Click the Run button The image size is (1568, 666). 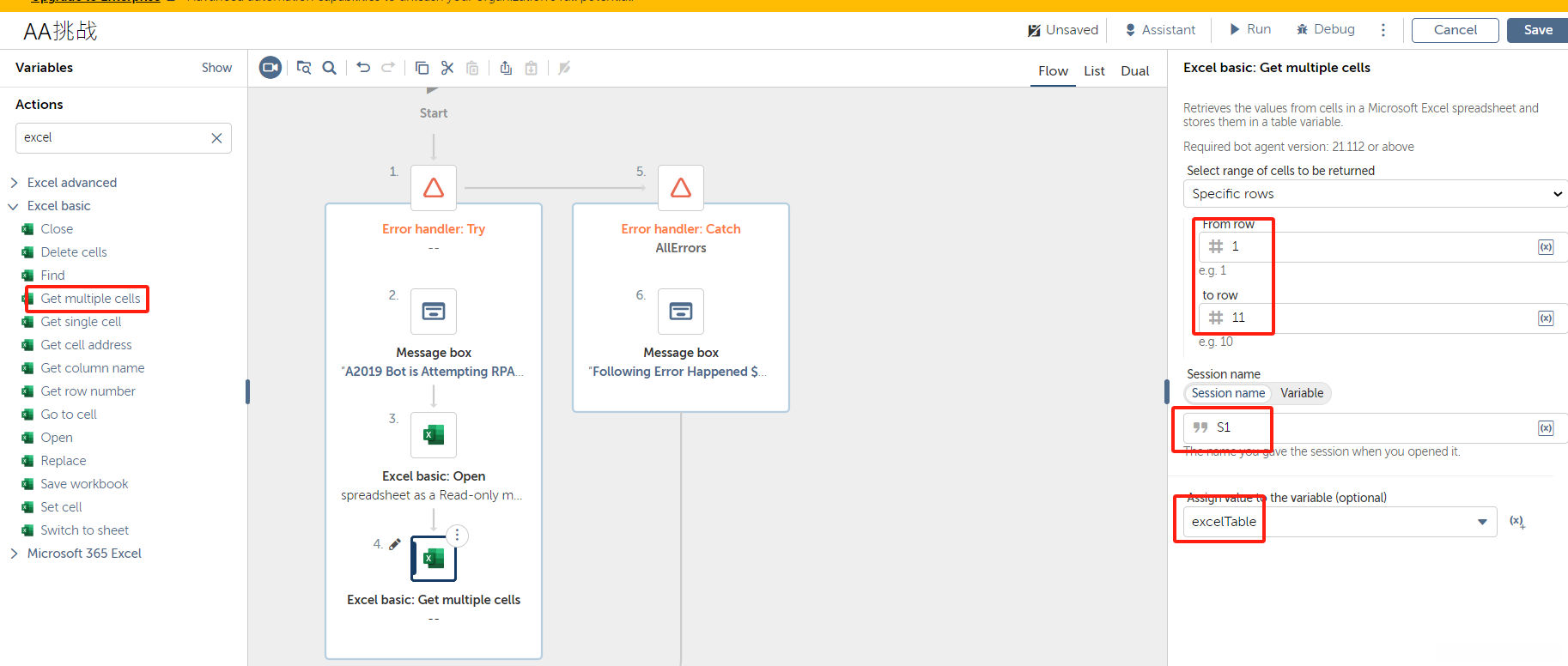click(x=1250, y=29)
